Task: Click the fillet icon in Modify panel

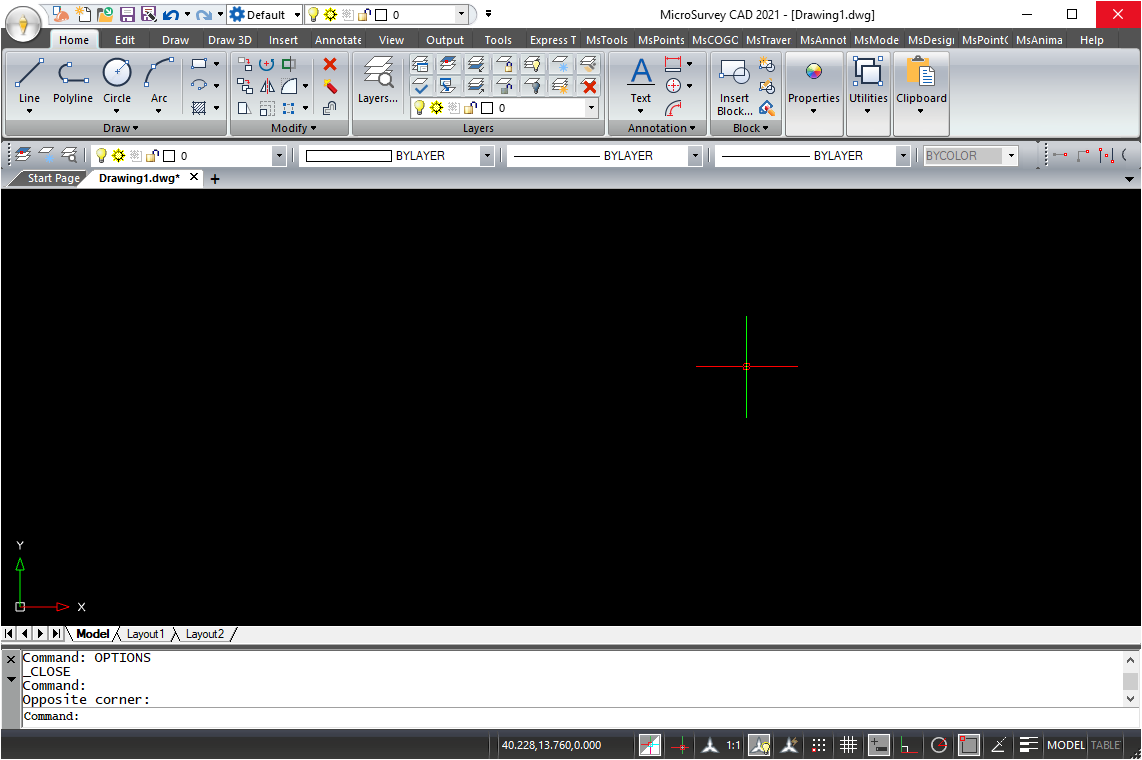Action: (x=289, y=87)
